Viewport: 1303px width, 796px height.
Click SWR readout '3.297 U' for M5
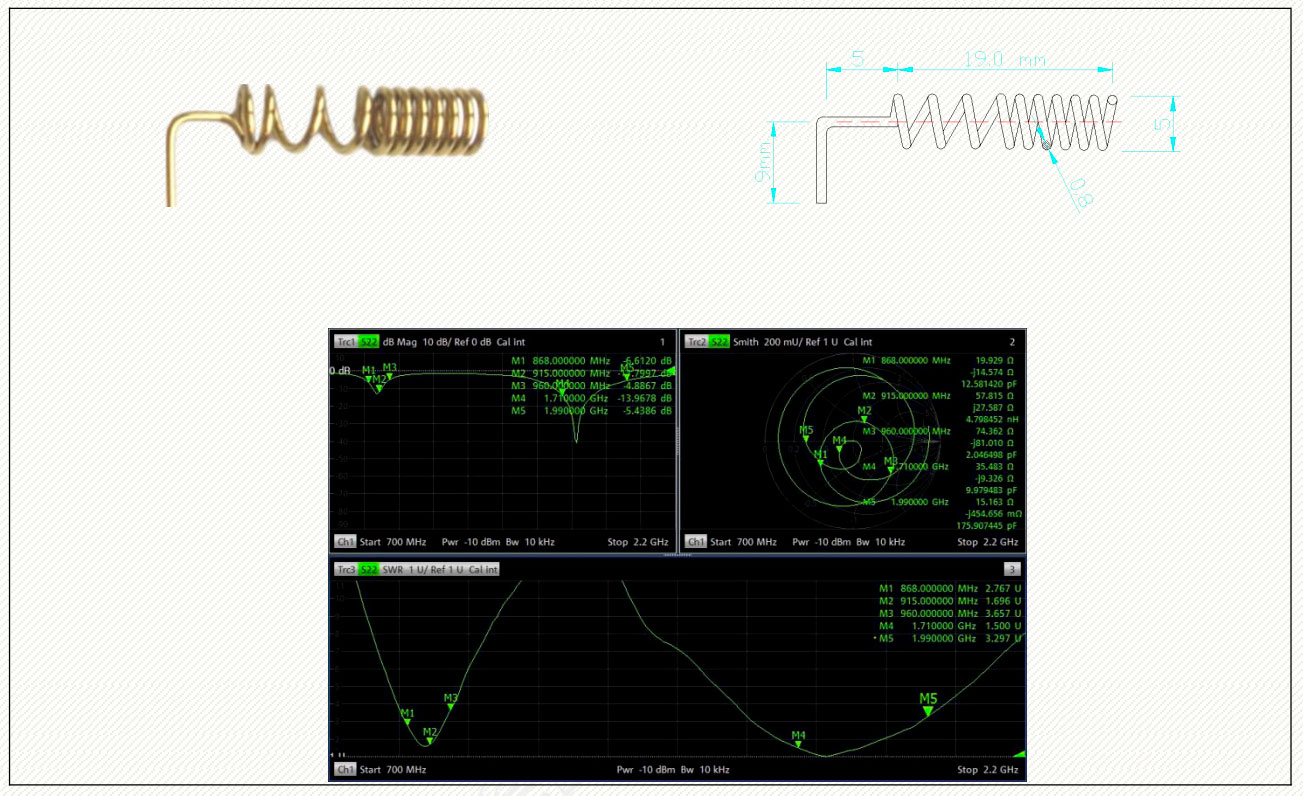1003,638
